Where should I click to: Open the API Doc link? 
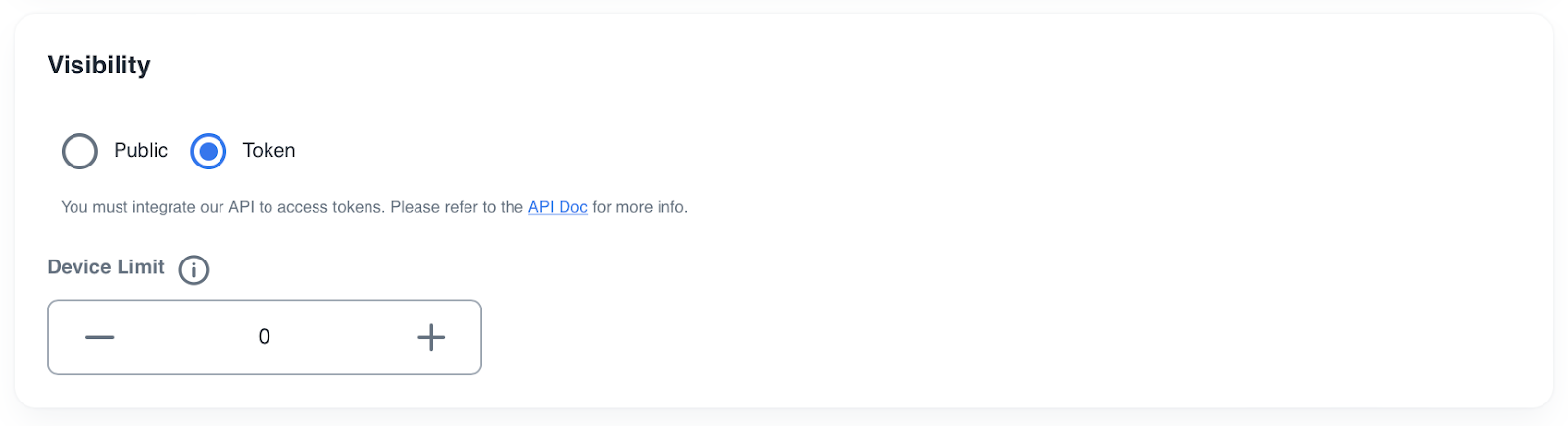pyautogui.click(x=558, y=207)
